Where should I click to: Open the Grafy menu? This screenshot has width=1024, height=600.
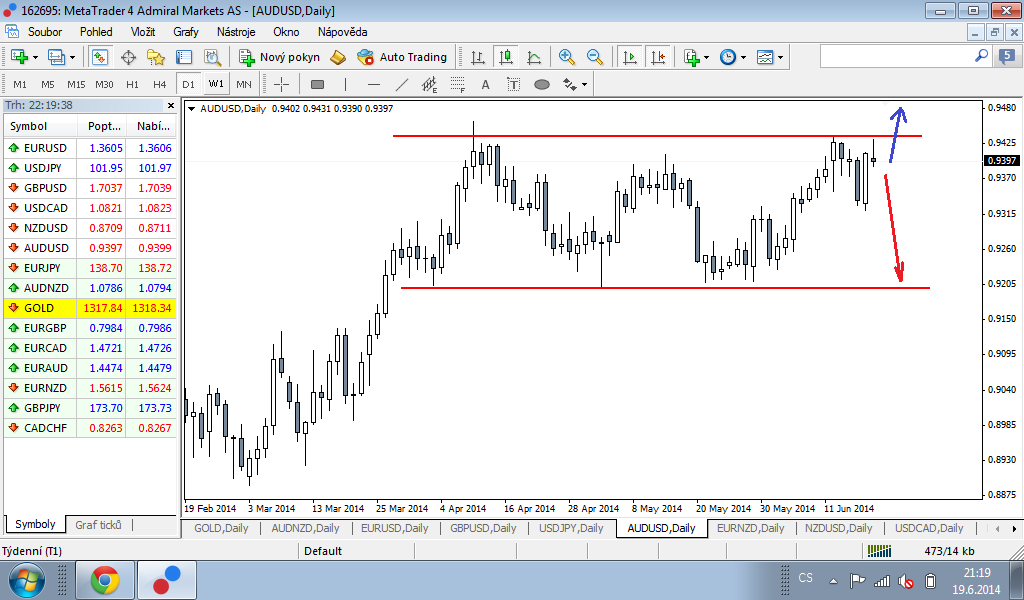(x=186, y=32)
